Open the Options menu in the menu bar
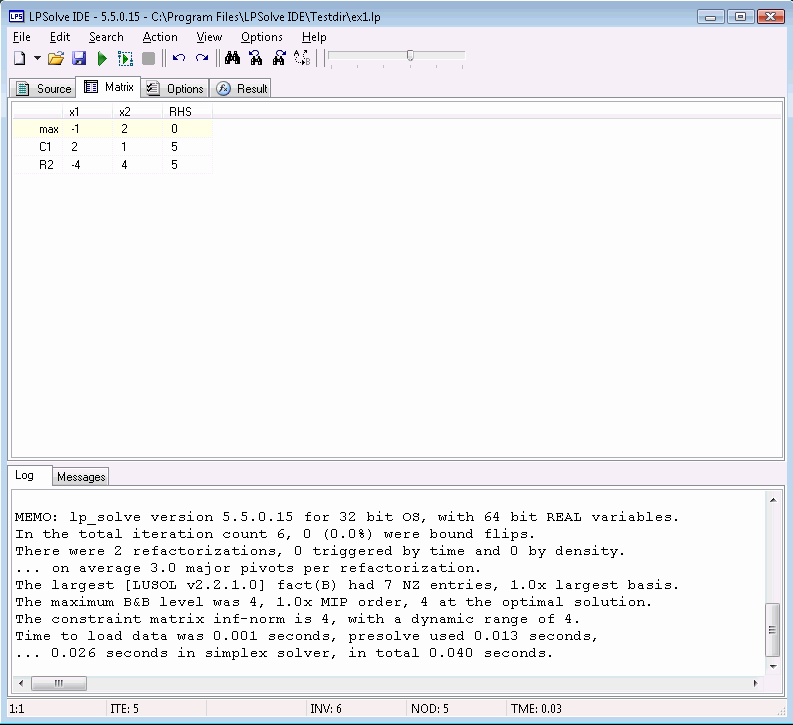Screen dimensions: 793x725 261,37
